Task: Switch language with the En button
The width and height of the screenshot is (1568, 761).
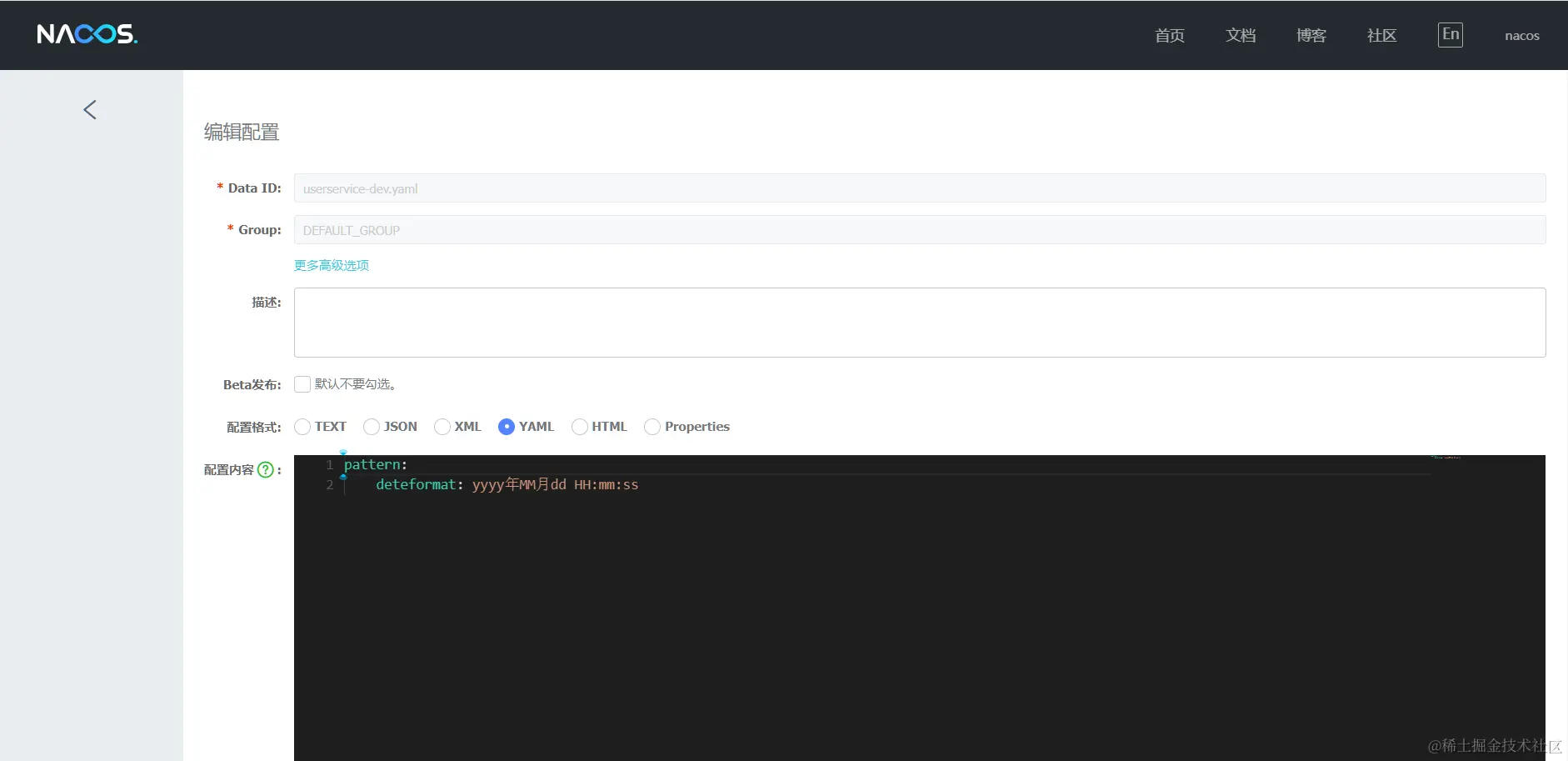Action: (x=1451, y=35)
